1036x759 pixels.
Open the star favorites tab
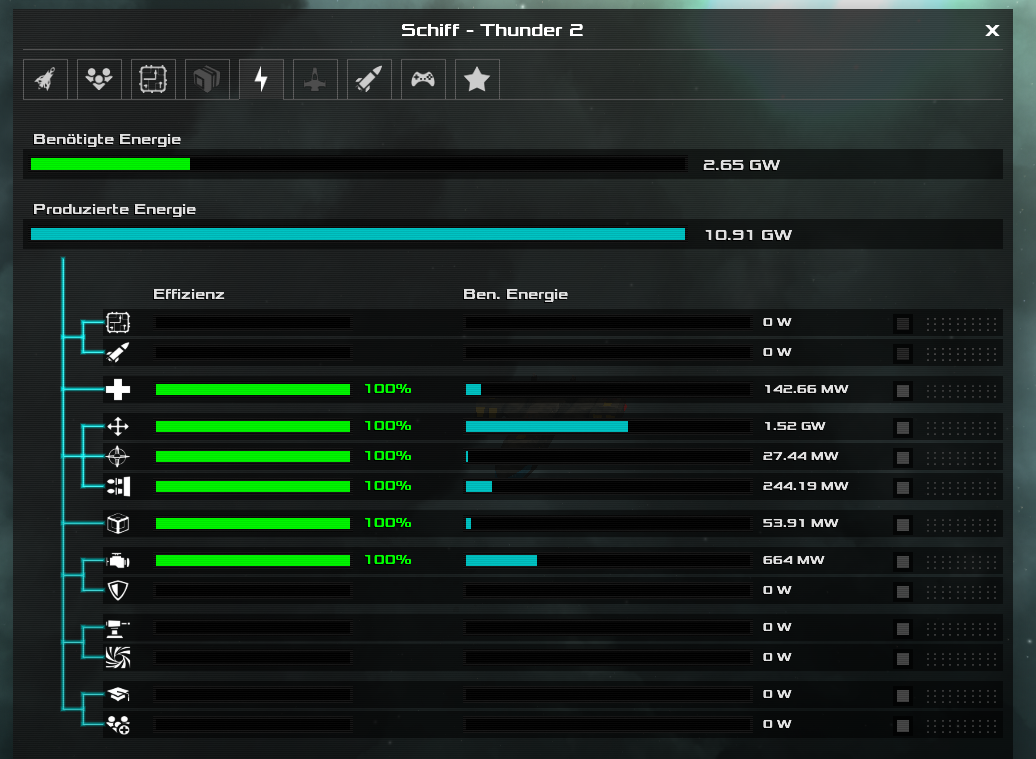point(477,79)
